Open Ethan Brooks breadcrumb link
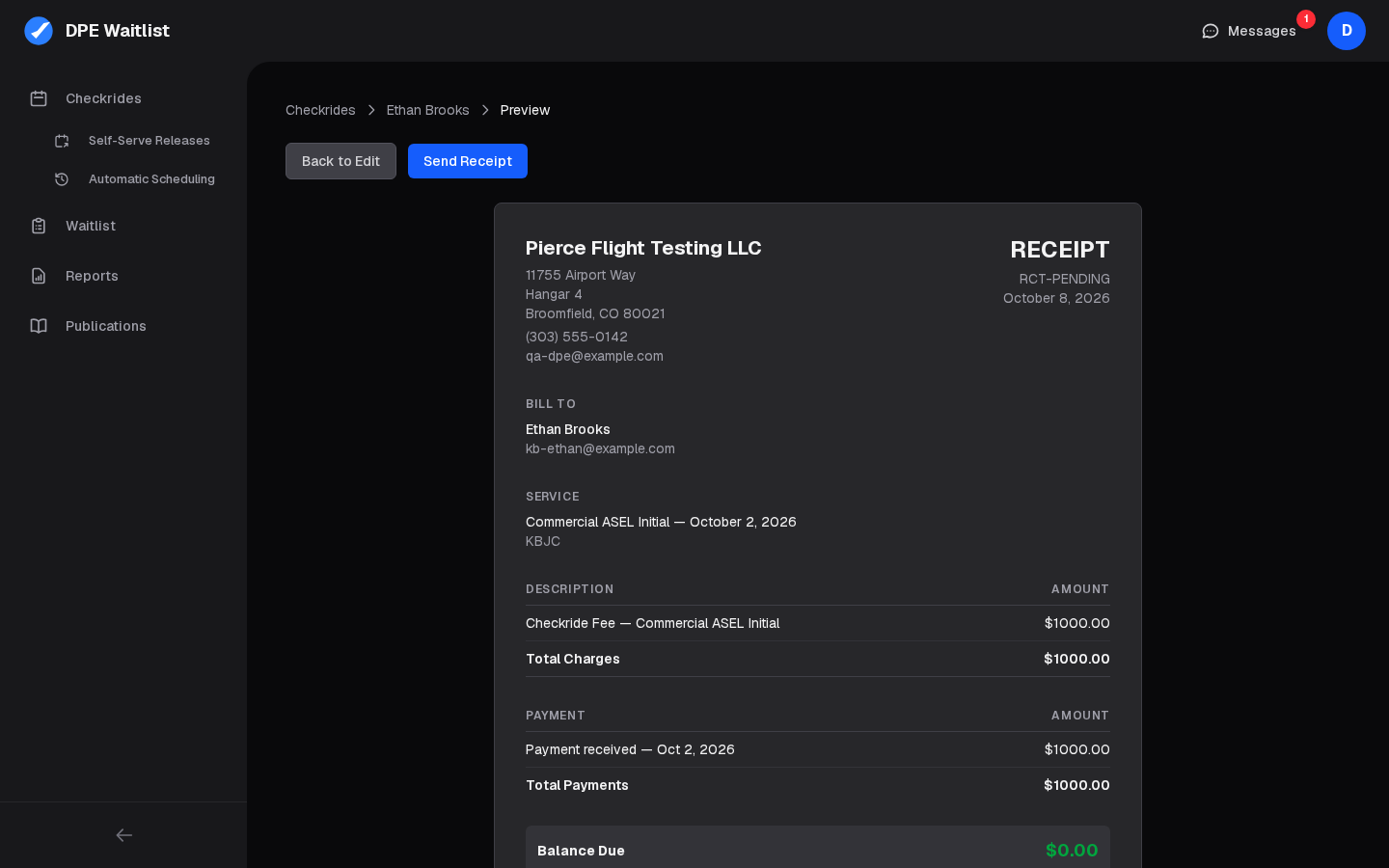This screenshot has width=1389, height=868. pyautogui.click(x=428, y=110)
